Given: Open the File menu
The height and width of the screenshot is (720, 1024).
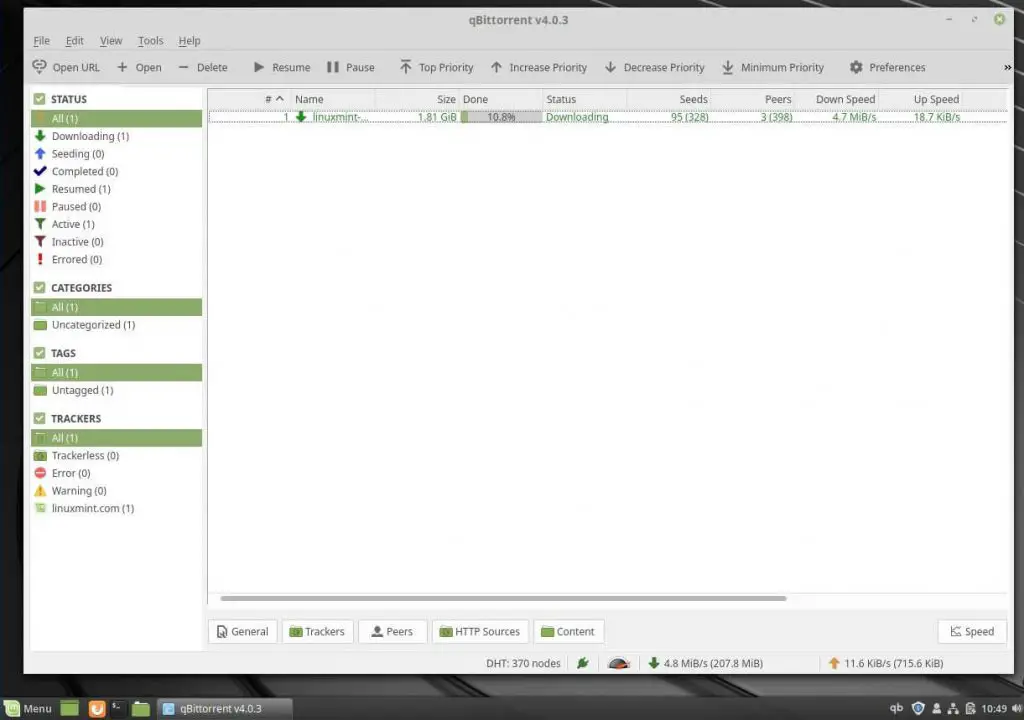Looking at the screenshot, I should click(x=42, y=41).
